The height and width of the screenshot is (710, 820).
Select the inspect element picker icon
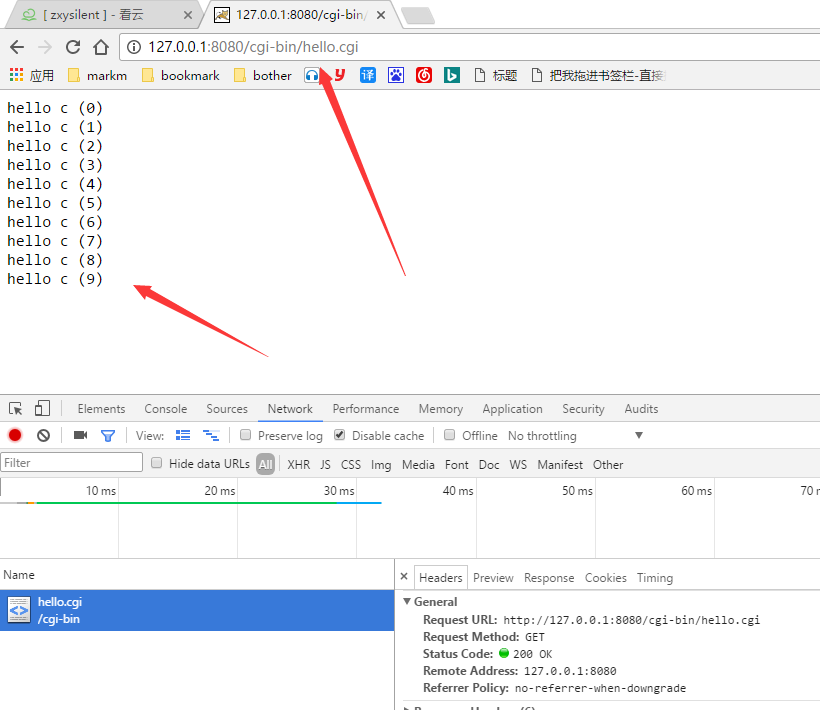[16, 409]
